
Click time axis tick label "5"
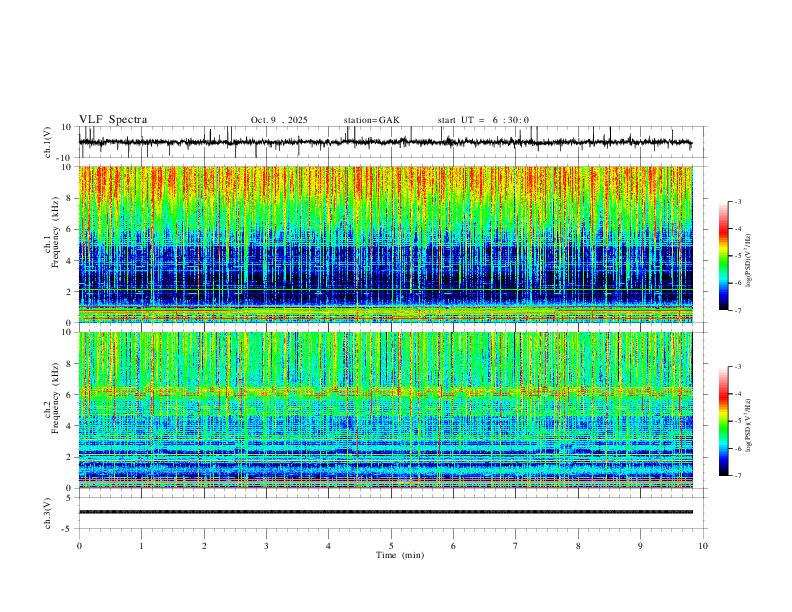click(391, 546)
